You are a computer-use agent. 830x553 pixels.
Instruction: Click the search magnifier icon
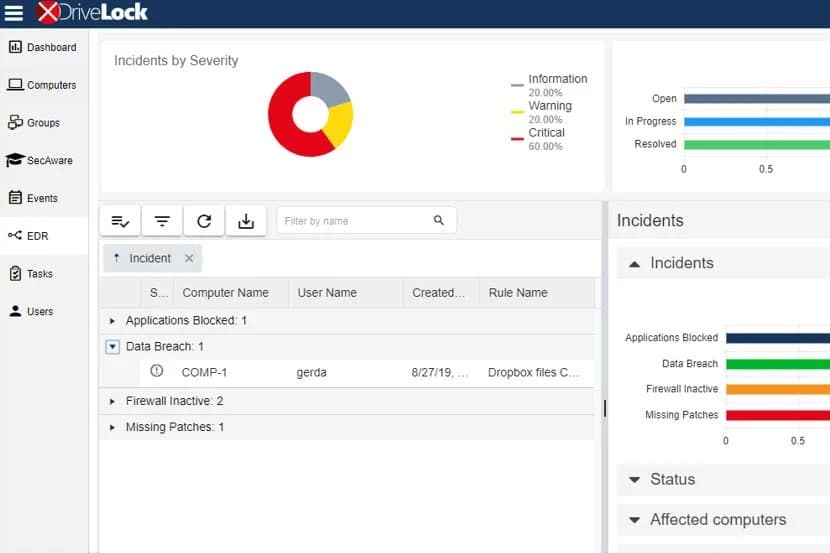[438, 220]
